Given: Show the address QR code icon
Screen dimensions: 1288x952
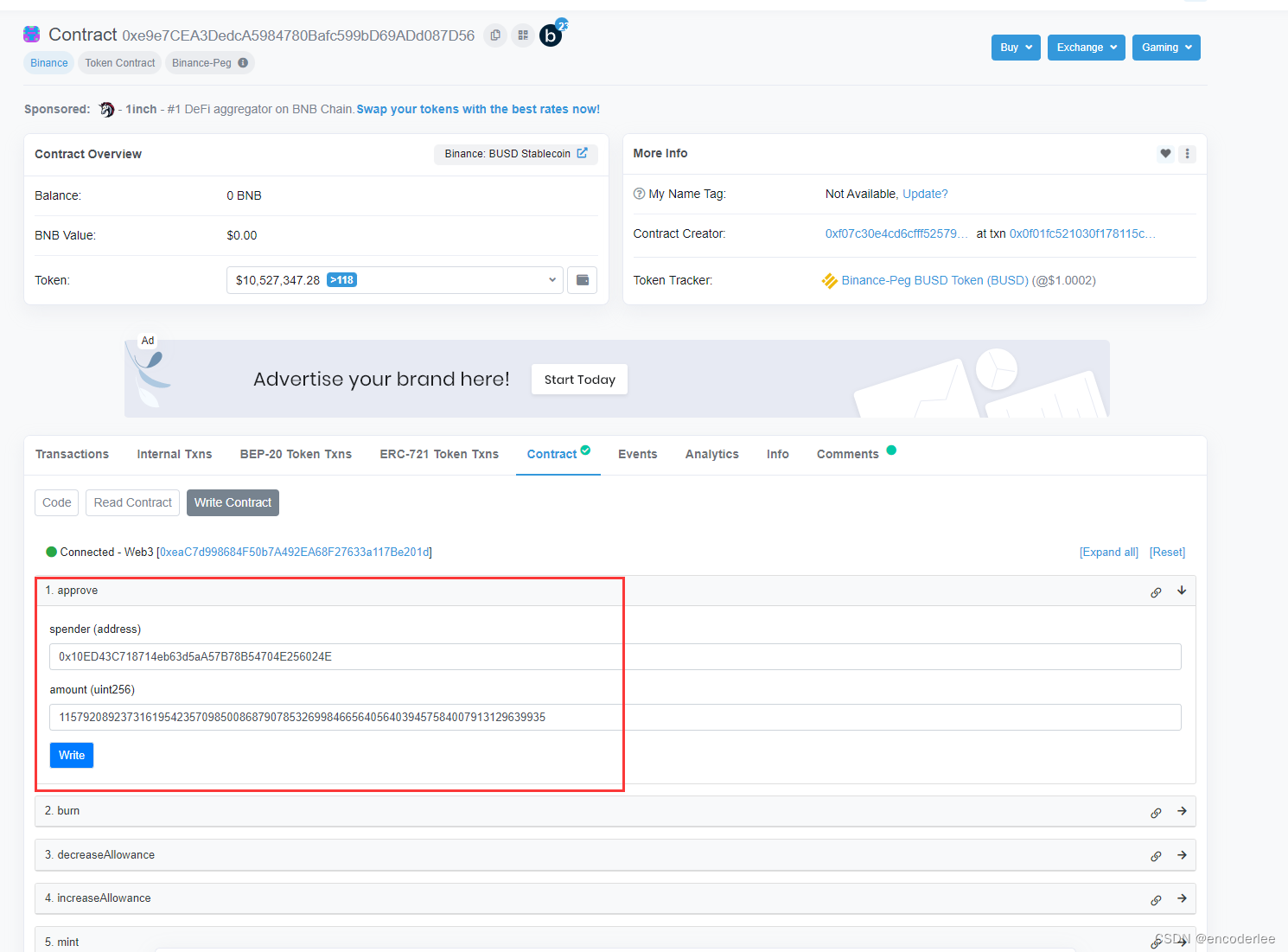Looking at the screenshot, I should [x=523, y=35].
